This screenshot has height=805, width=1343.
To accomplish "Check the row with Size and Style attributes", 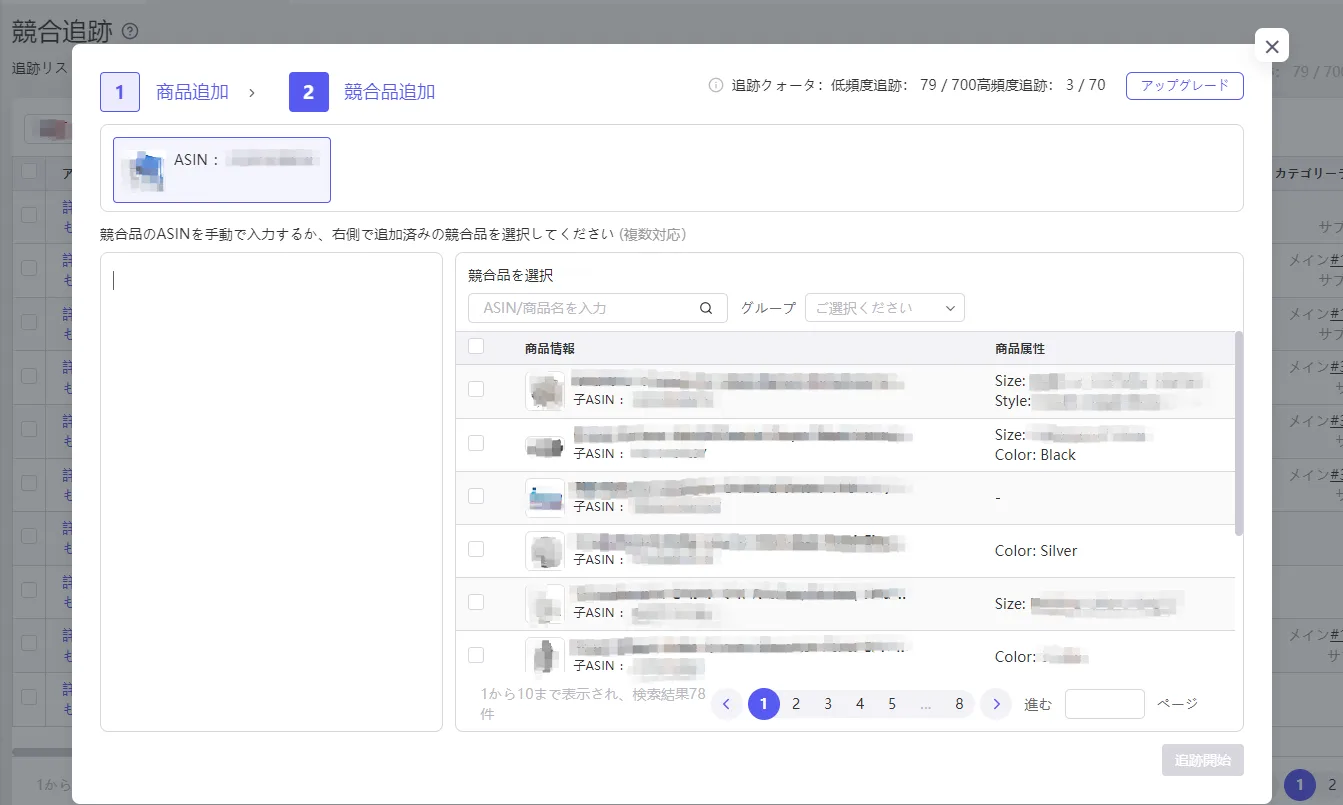I will click(476, 389).
